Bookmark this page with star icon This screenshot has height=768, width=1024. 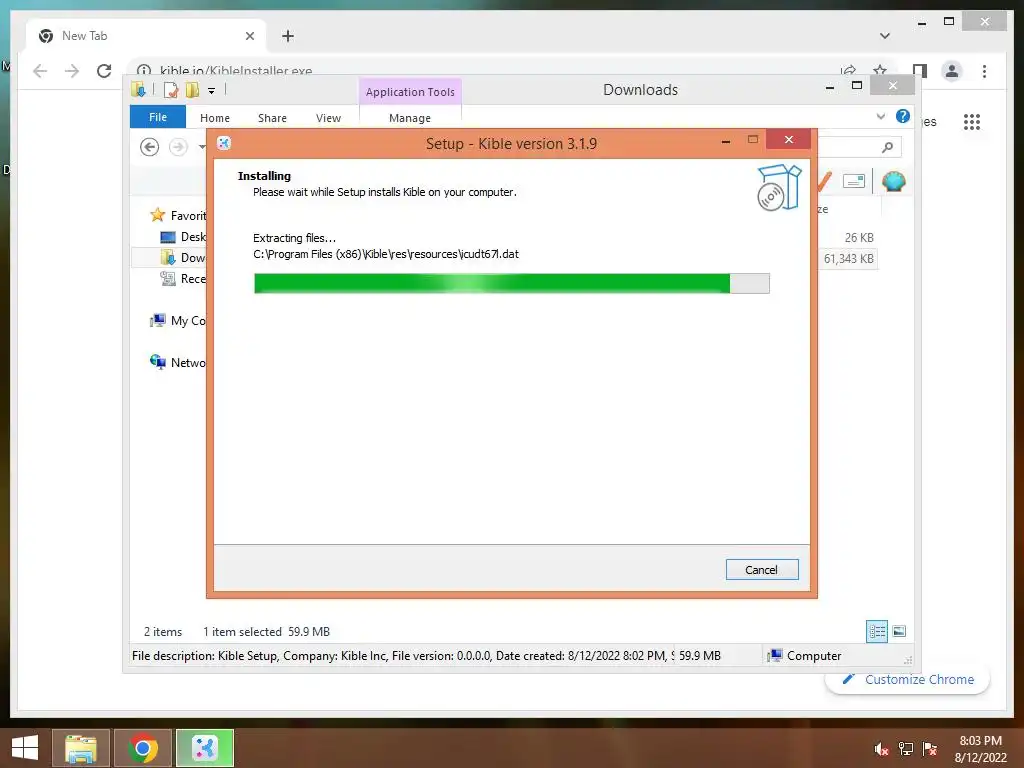[880, 70]
